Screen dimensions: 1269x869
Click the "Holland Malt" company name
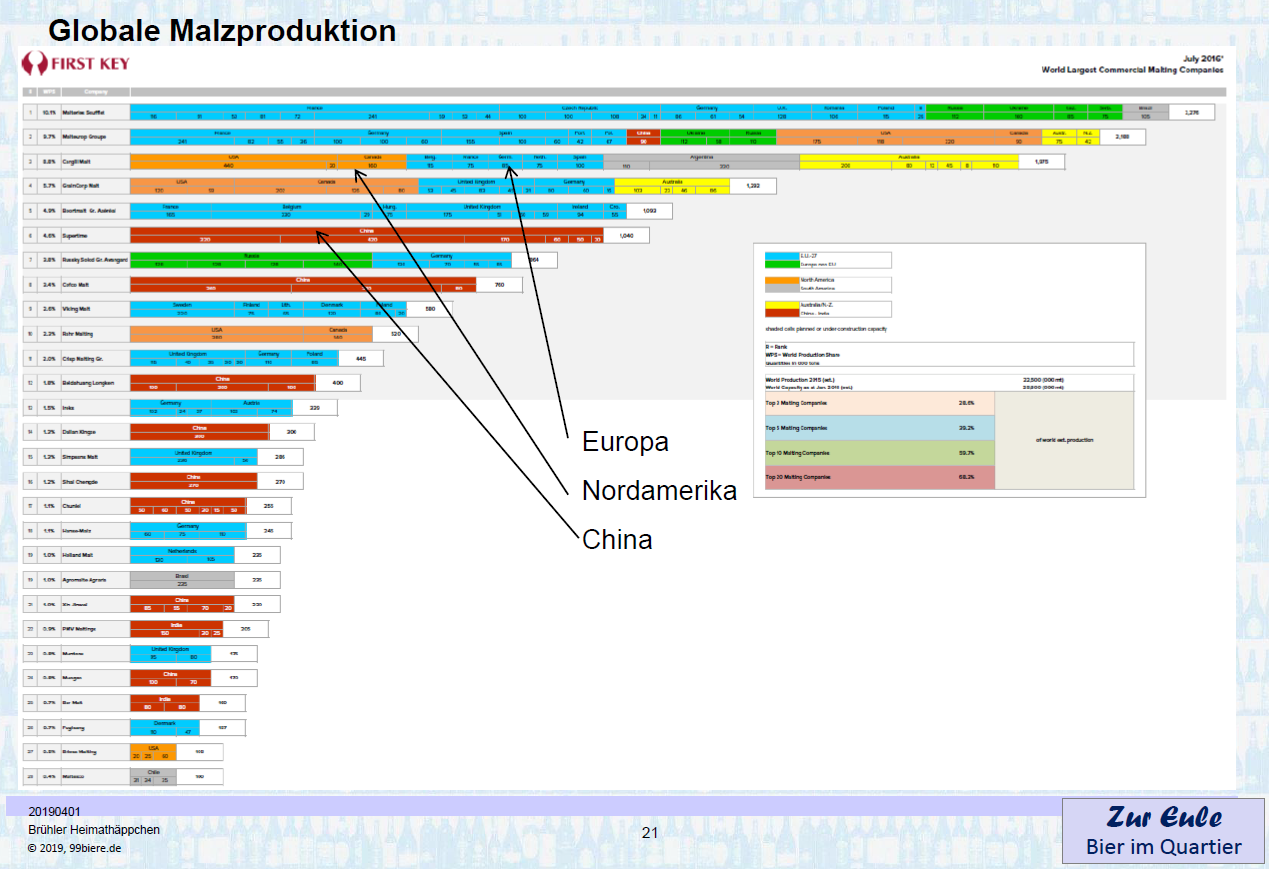(80, 554)
